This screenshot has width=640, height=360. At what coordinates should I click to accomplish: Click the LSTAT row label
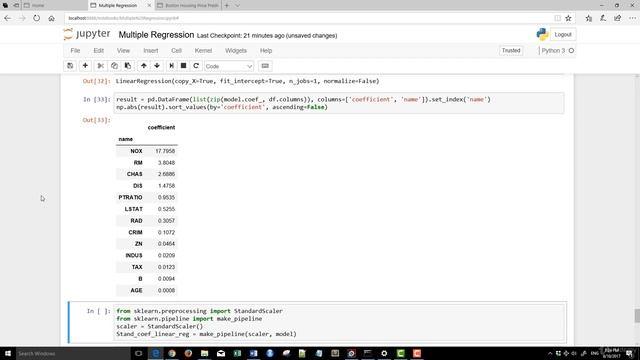click(x=133, y=209)
